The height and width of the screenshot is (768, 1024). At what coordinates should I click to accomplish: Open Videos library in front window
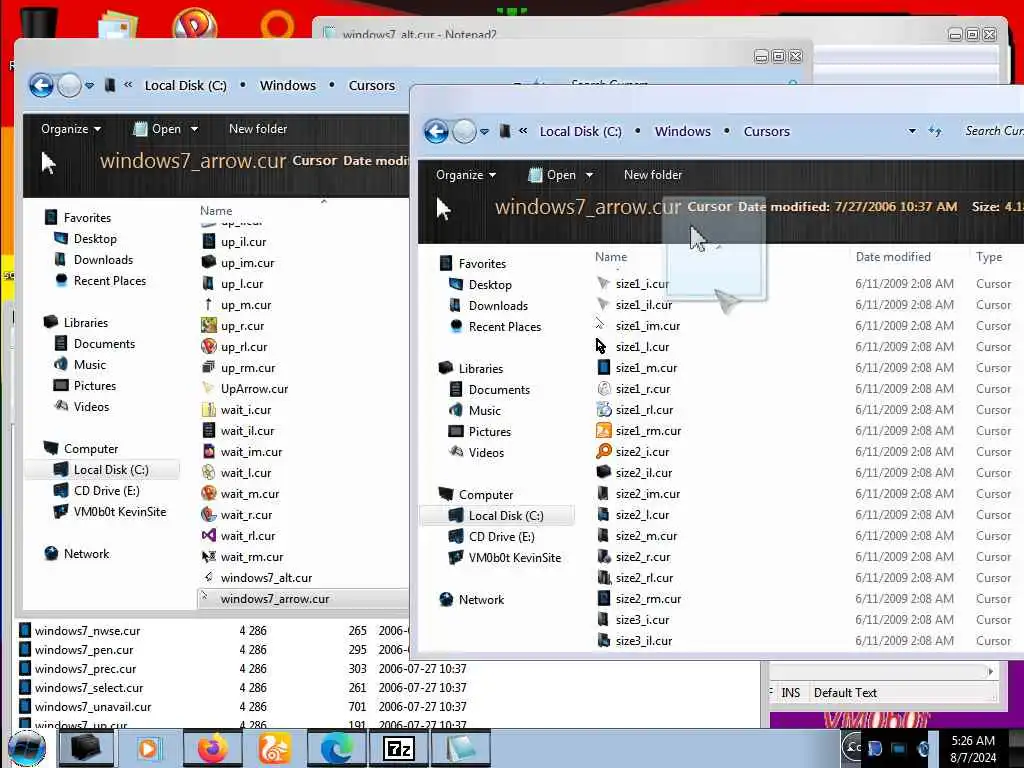tap(477, 453)
